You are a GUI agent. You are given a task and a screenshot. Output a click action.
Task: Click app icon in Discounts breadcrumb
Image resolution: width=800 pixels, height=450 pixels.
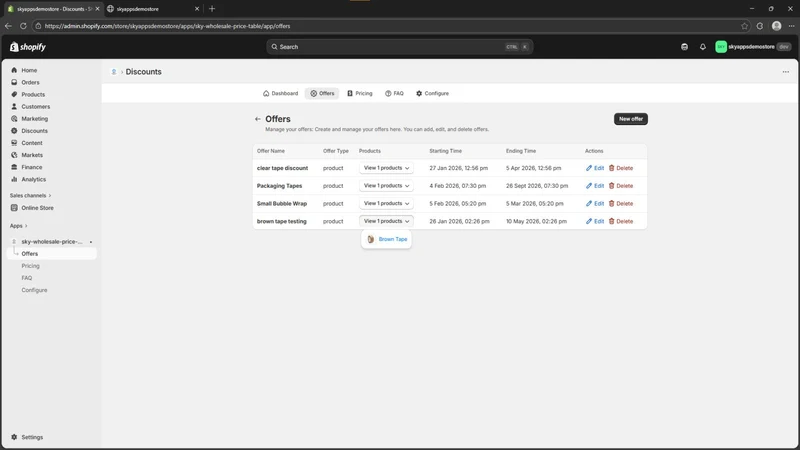114,72
